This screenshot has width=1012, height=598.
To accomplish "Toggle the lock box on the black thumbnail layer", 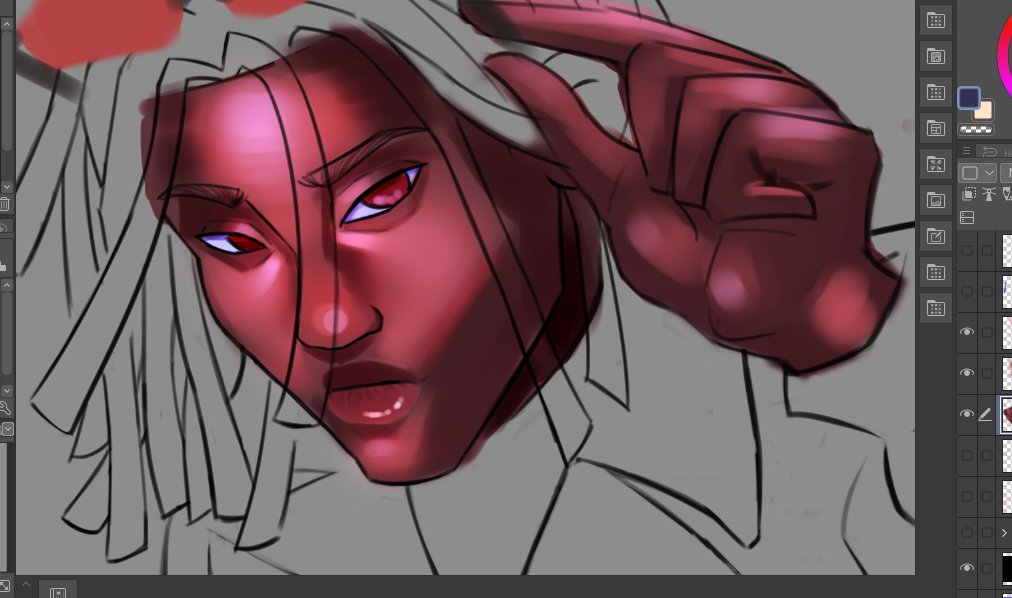I will click(986, 568).
